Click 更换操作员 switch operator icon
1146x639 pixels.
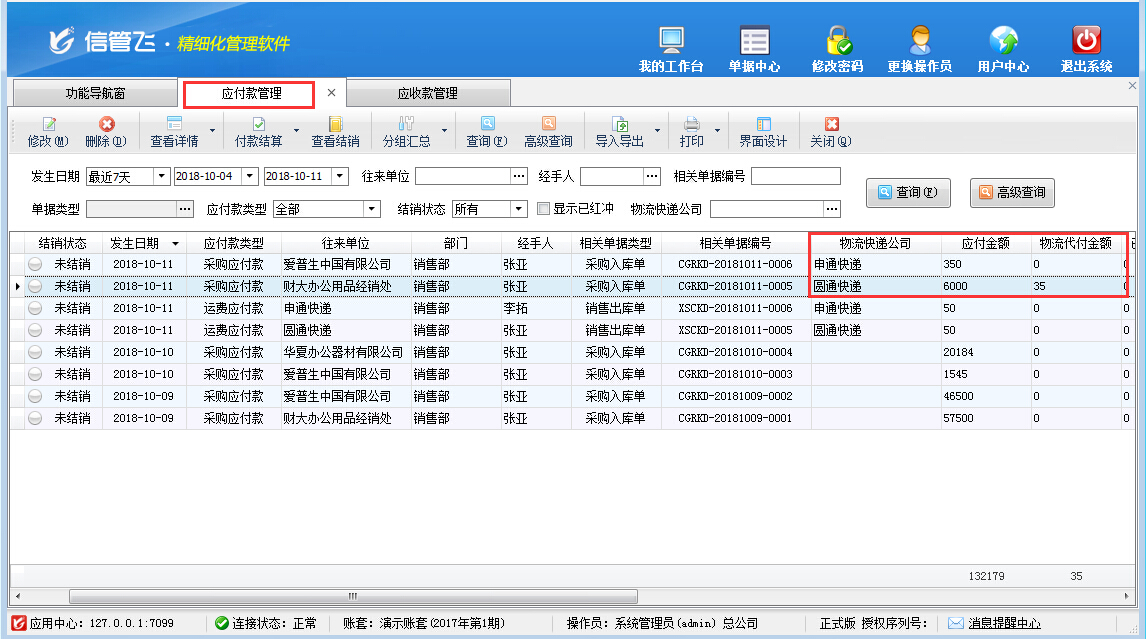(x=919, y=41)
